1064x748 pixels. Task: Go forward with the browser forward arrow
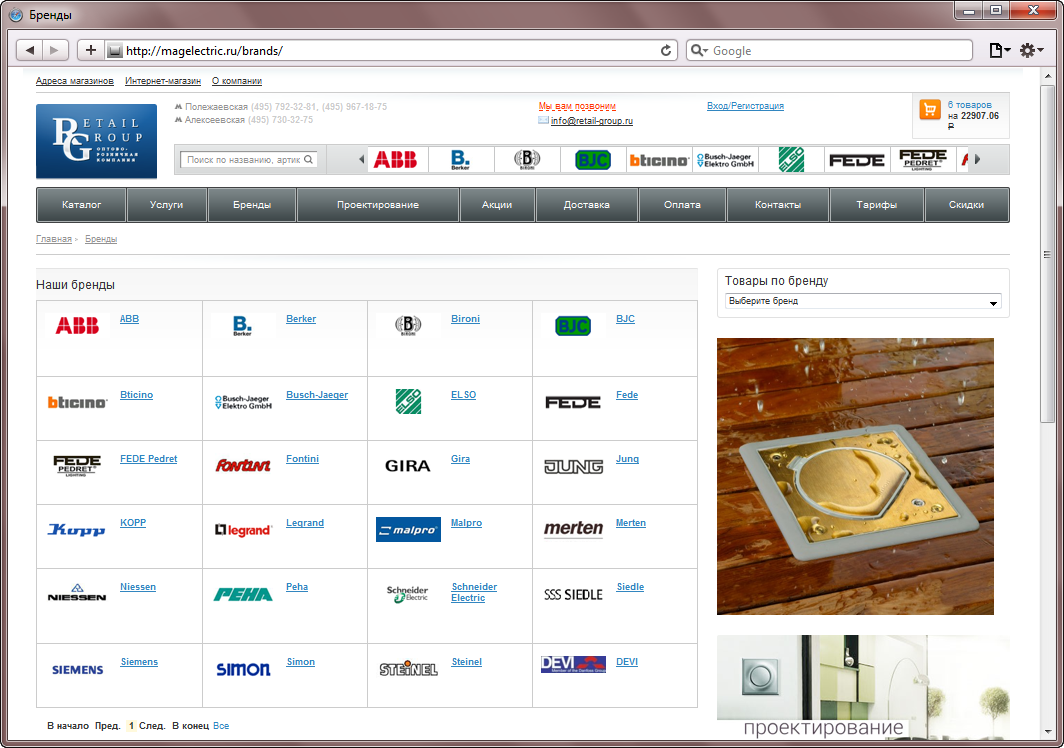(x=55, y=50)
